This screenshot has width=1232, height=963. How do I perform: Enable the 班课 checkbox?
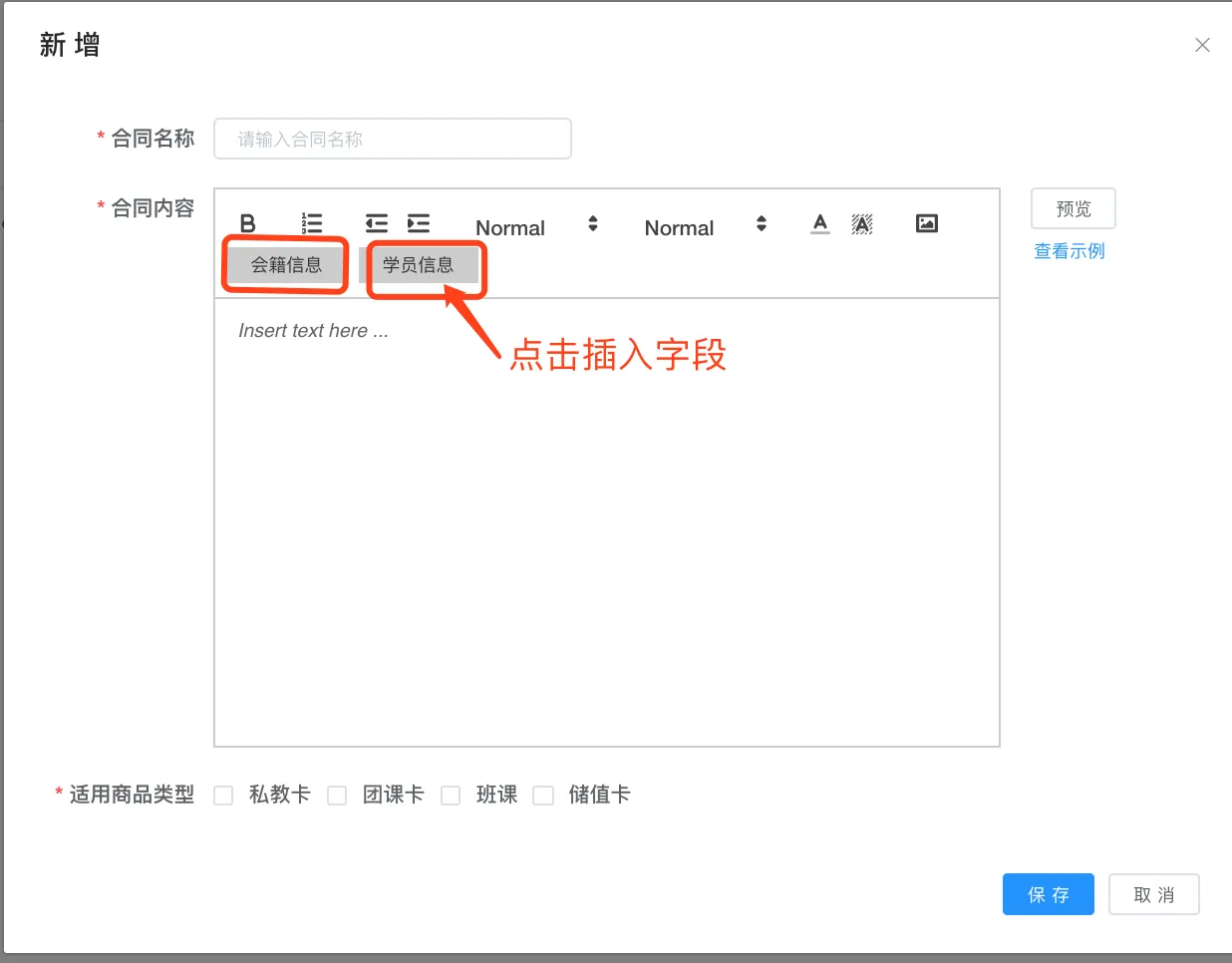click(452, 796)
